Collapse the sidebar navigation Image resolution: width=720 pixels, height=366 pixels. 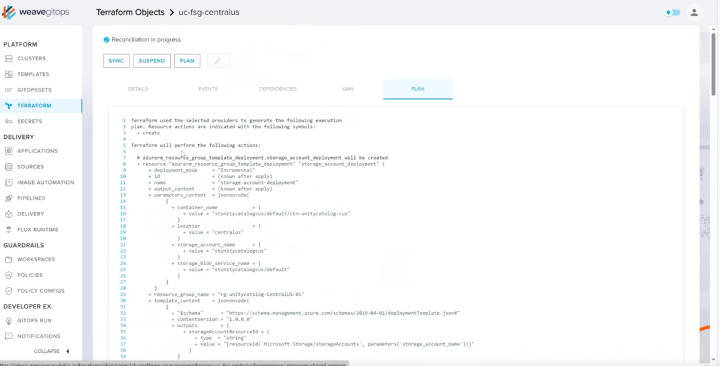51,351
